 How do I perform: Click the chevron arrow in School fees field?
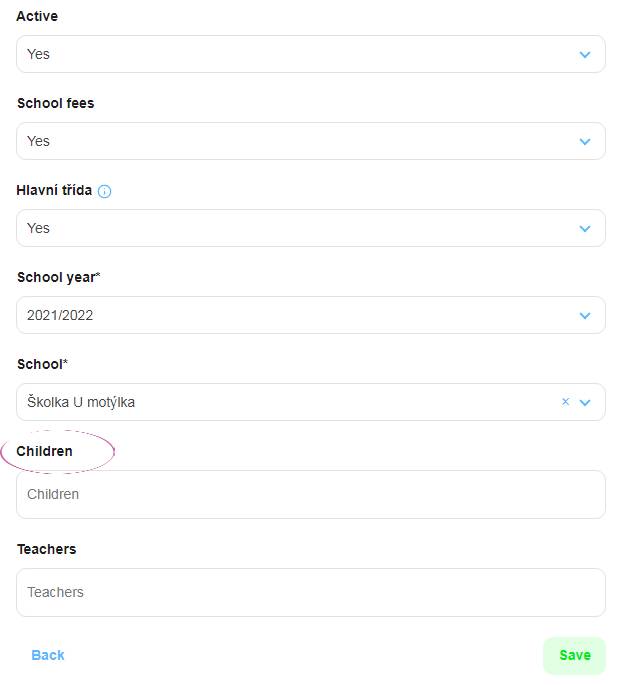click(x=585, y=142)
